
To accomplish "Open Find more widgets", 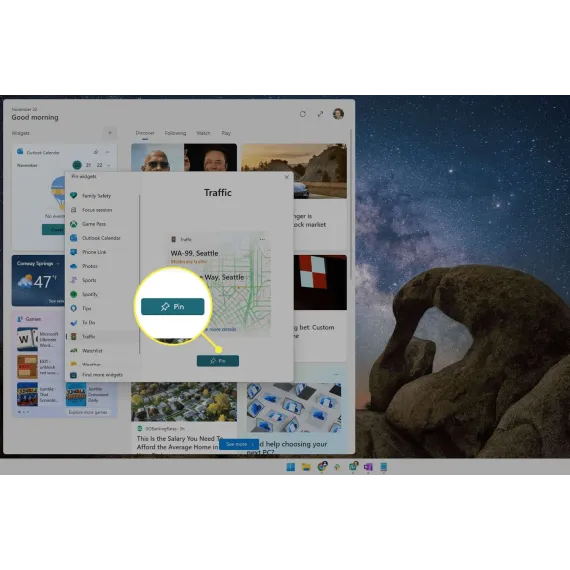I will pos(103,375).
